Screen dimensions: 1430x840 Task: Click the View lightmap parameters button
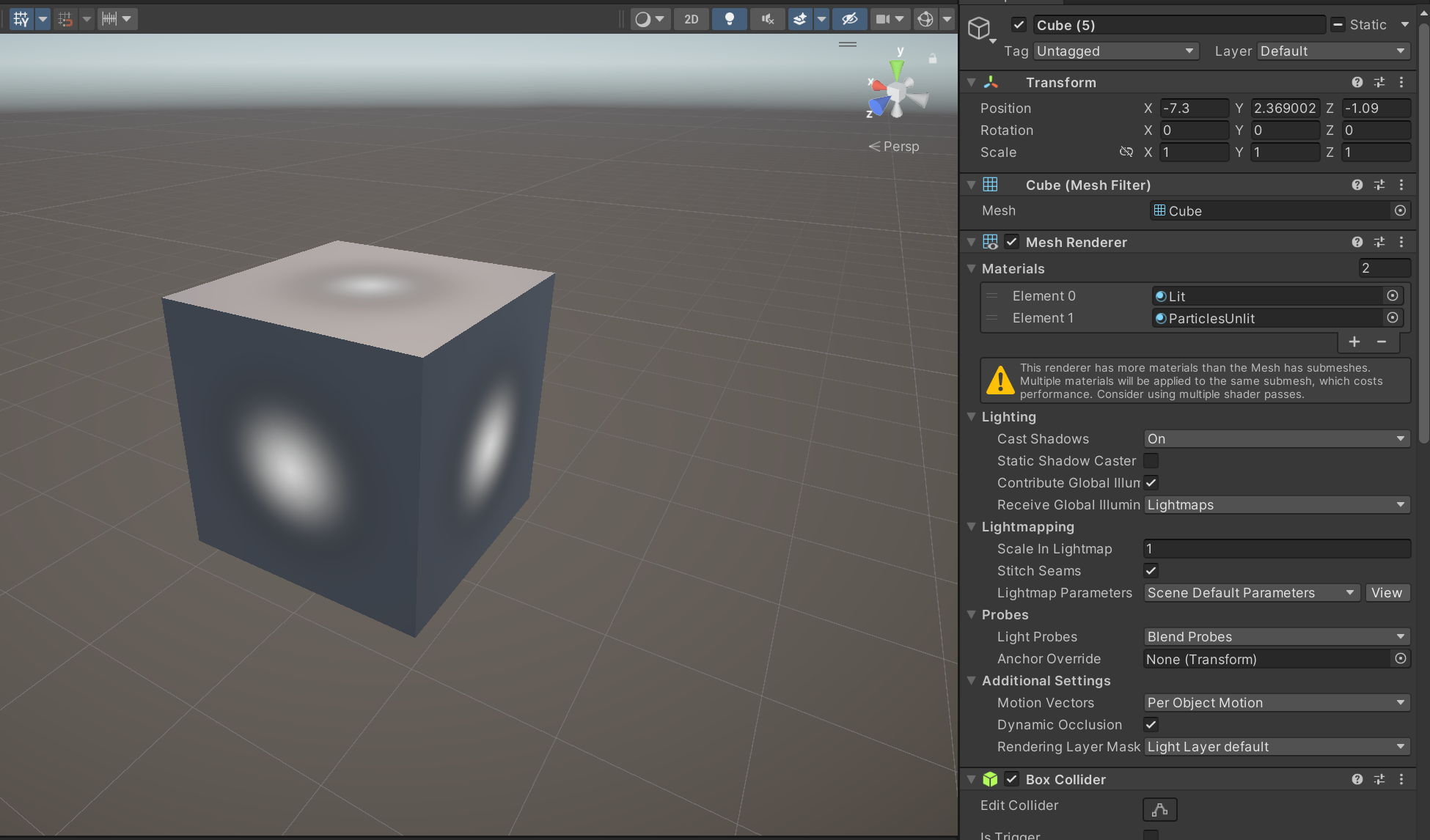pyautogui.click(x=1386, y=593)
